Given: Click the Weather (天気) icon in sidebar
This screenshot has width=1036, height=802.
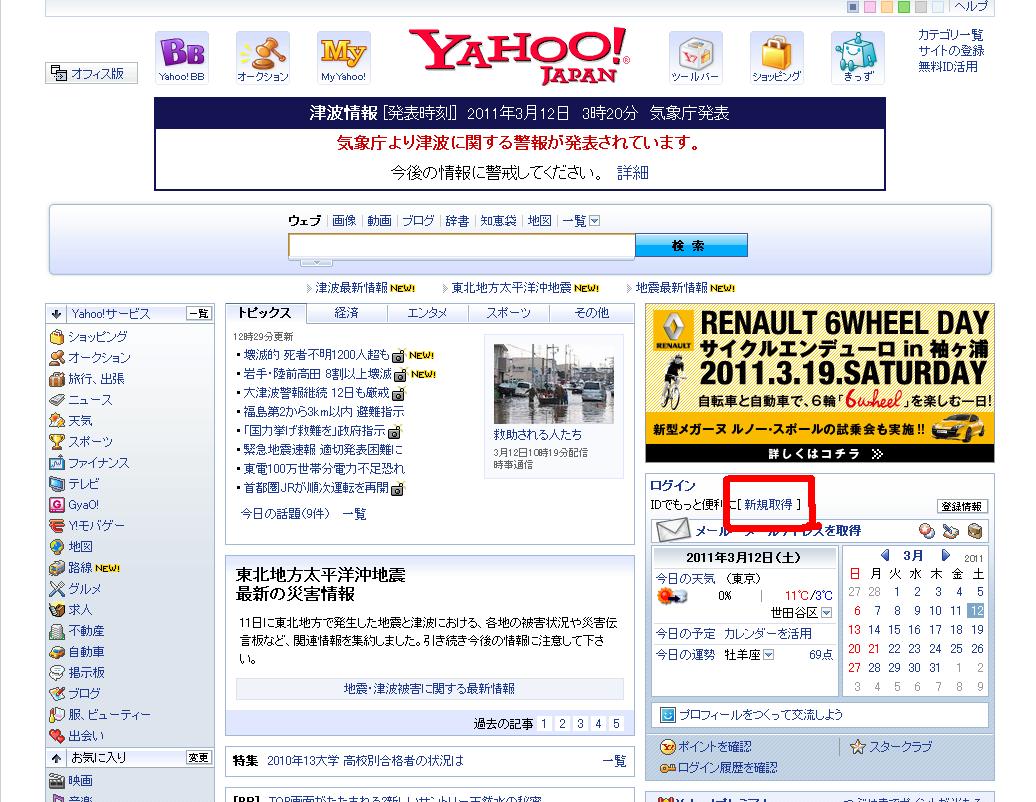Looking at the screenshot, I should pyautogui.click(x=57, y=421).
